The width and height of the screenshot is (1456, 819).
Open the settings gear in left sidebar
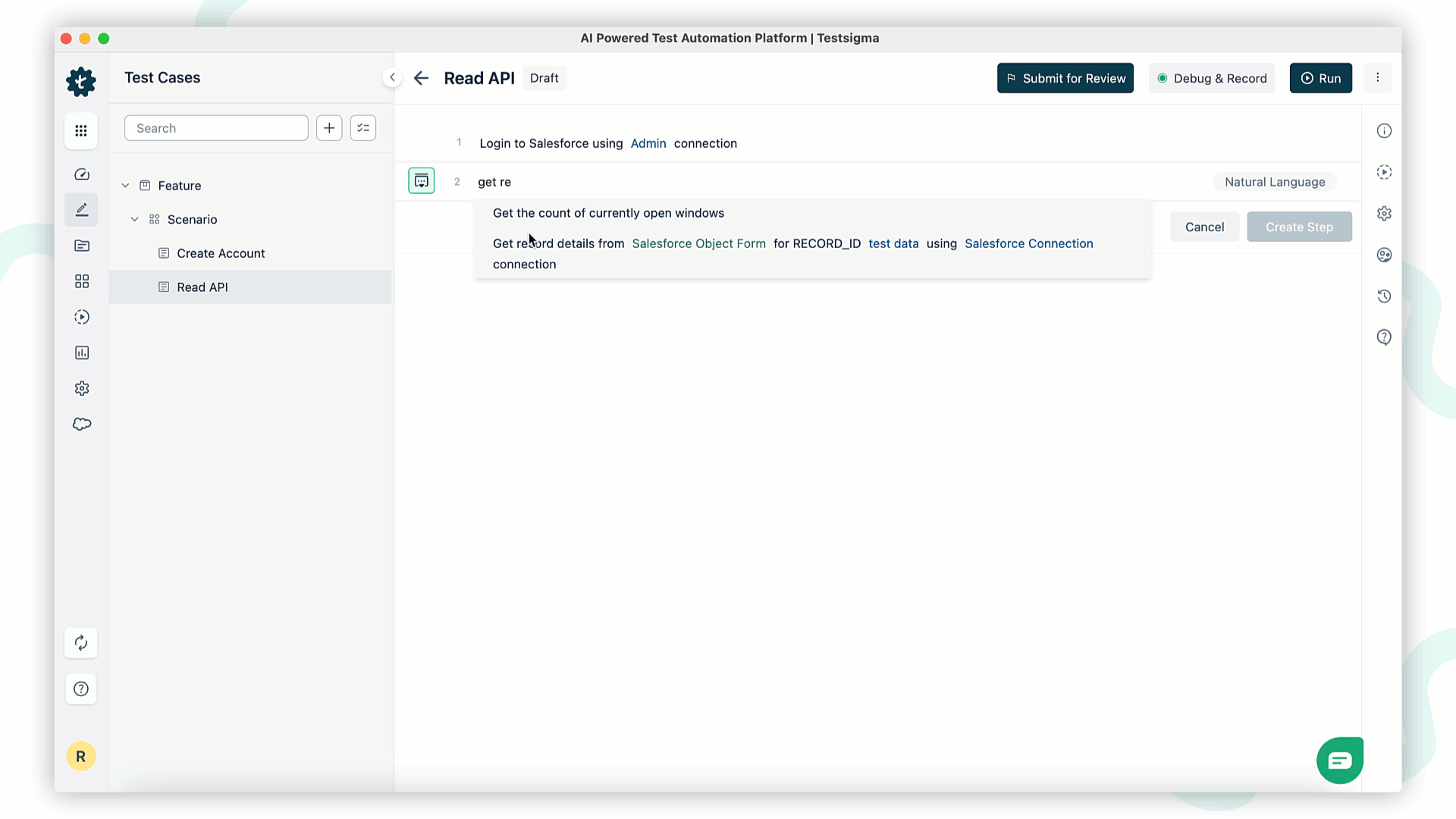(x=82, y=388)
